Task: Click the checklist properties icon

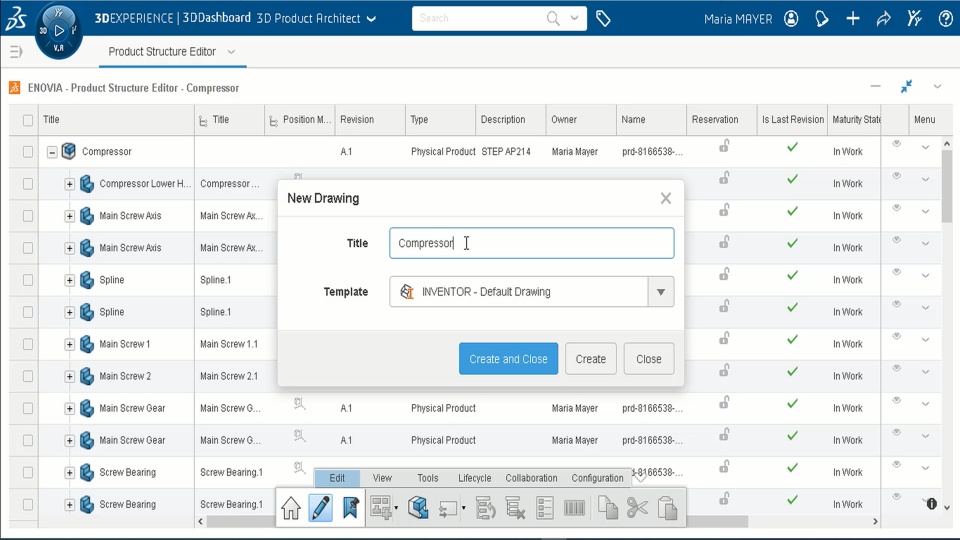Action: click(544, 508)
